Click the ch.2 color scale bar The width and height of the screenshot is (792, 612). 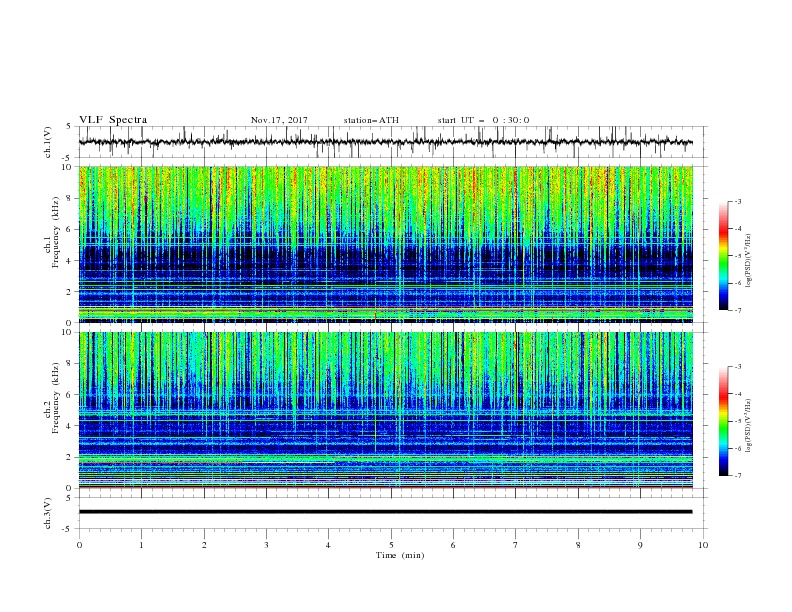pyautogui.click(x=724, y=421)
